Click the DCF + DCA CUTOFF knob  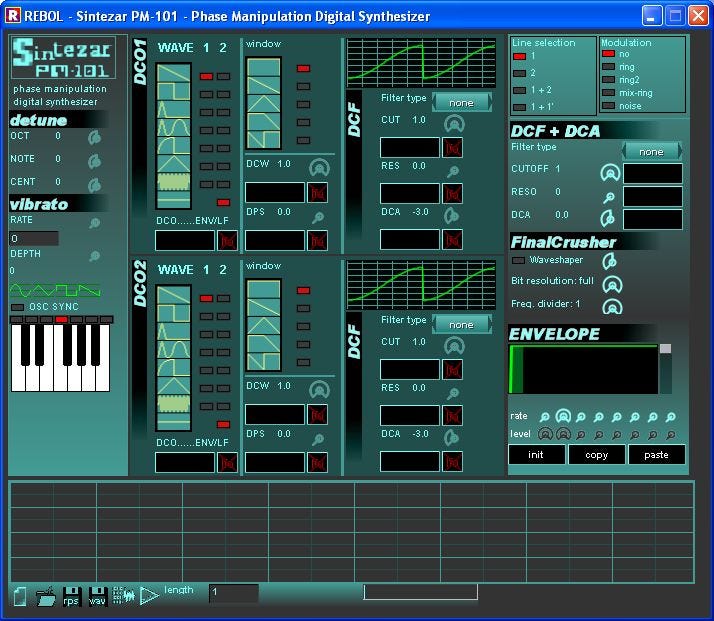point(610,173)
